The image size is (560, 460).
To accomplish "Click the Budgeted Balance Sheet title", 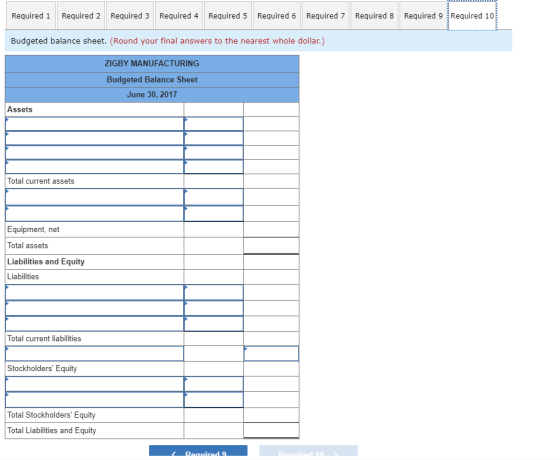I will (x=152, y=80).
